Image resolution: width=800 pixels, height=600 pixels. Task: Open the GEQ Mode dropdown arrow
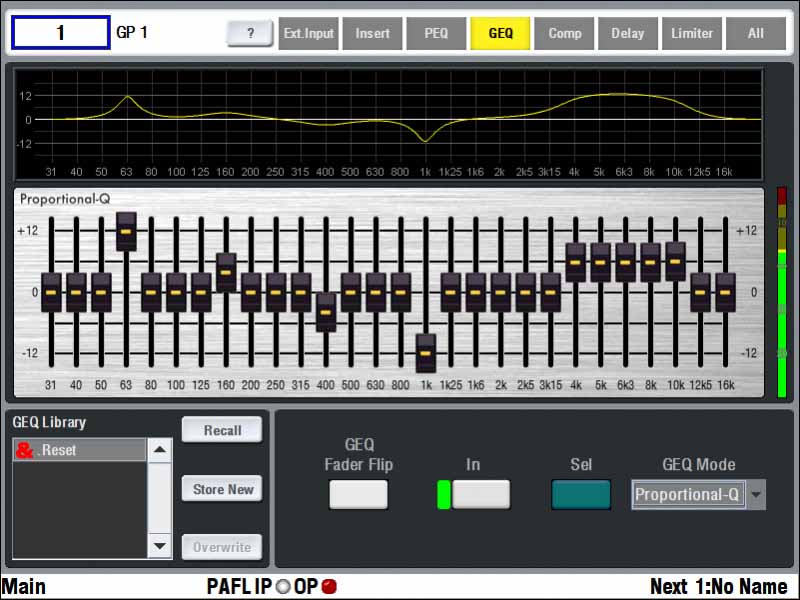point(757,494)
